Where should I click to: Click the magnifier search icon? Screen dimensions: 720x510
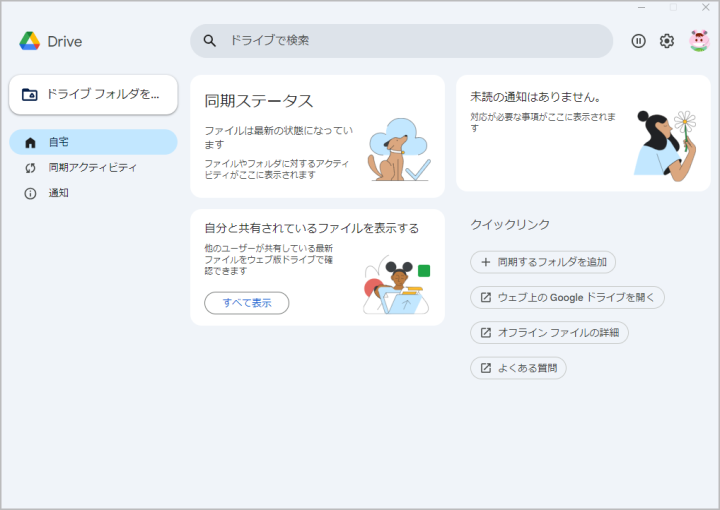click(x=210, y=41)
